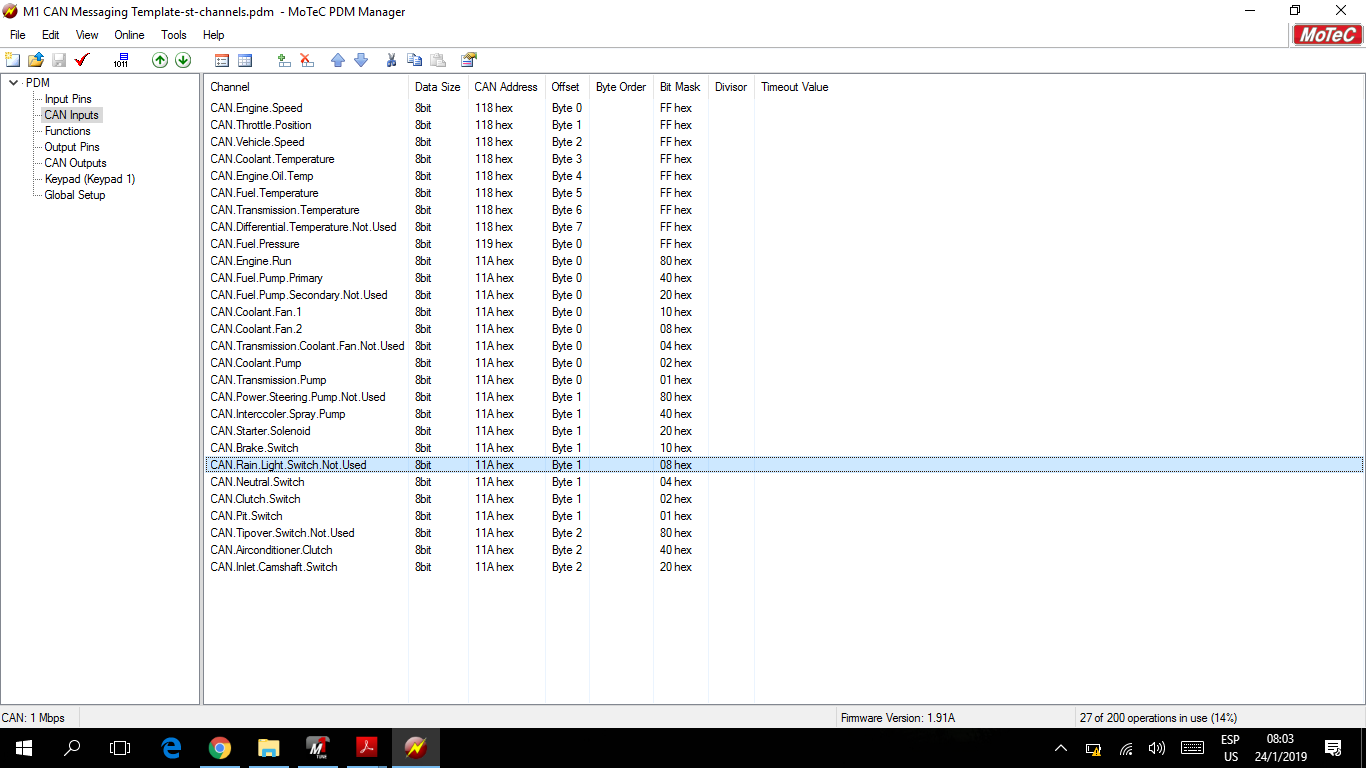The width and height of the screenshot is (1366, 768).
Task: Click the MoTeC logo
Action: pos(1327,34)
